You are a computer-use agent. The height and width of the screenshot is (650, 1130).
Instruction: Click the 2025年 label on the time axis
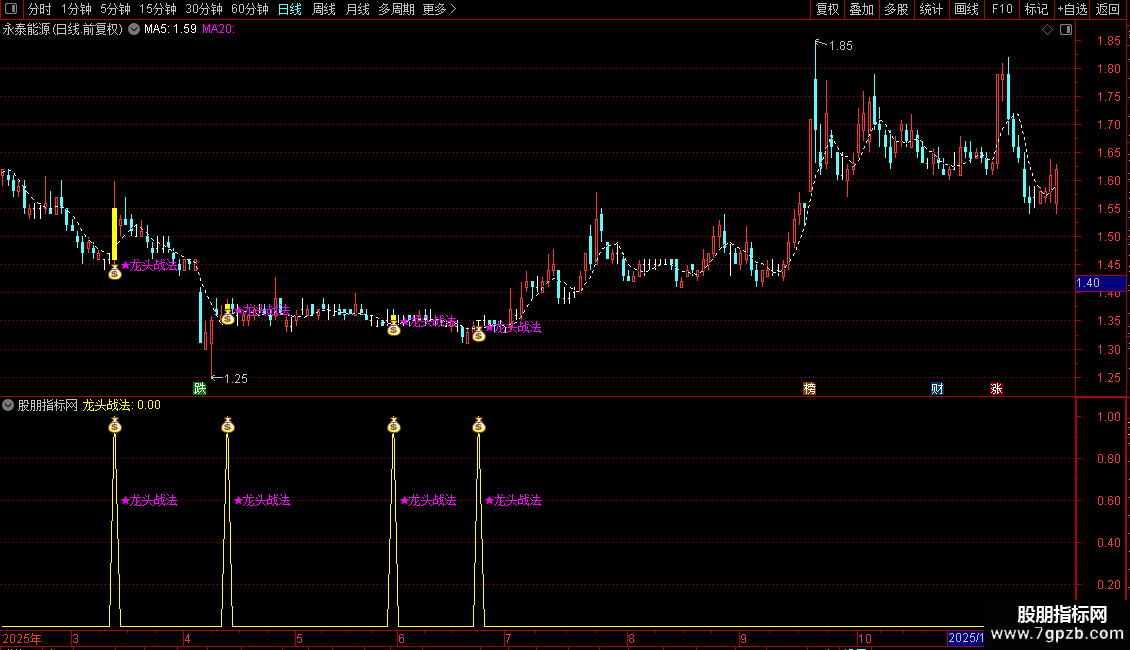tap(22, 638)
